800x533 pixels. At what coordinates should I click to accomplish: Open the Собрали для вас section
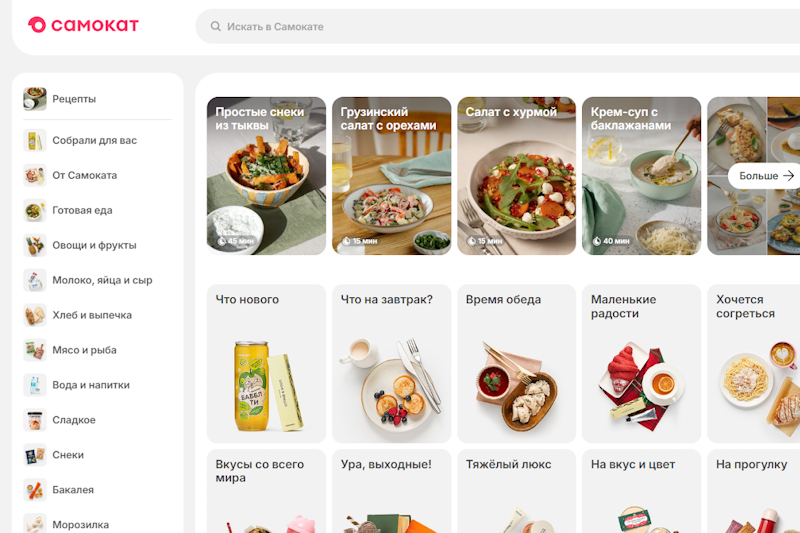pyautogui.click(x=97, y=141)
